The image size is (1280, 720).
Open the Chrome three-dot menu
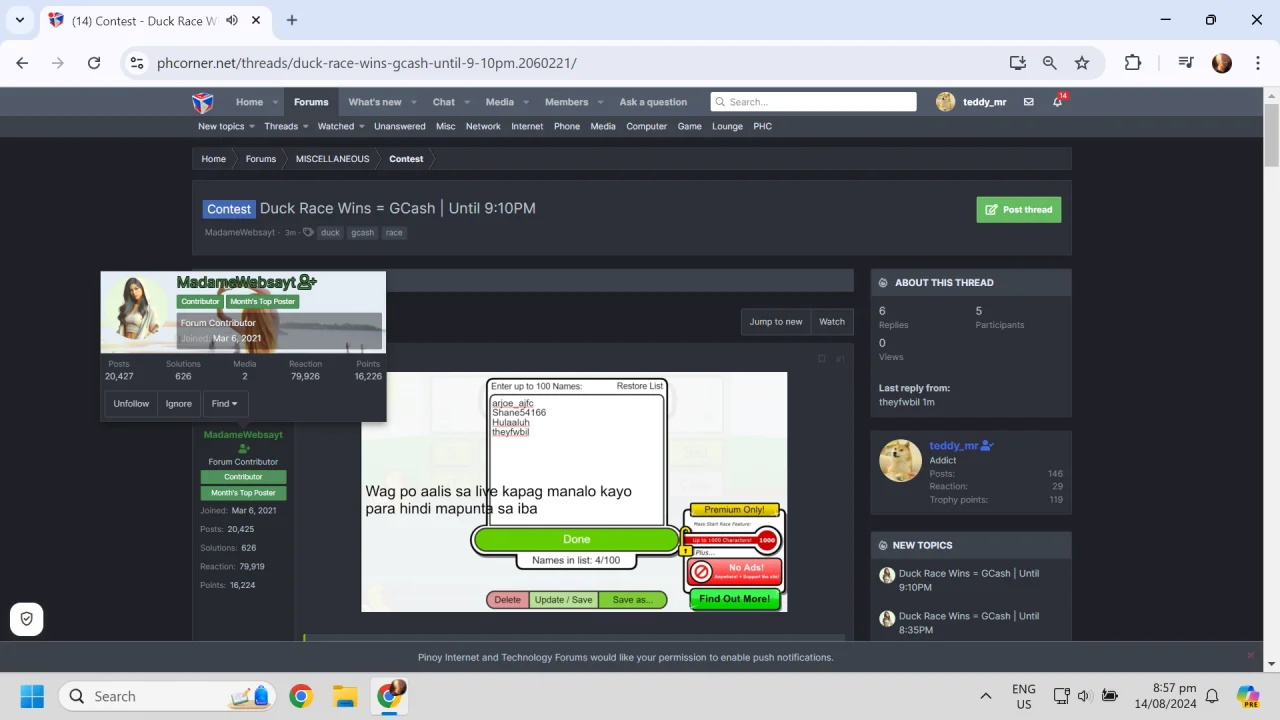pos(1256,63)
